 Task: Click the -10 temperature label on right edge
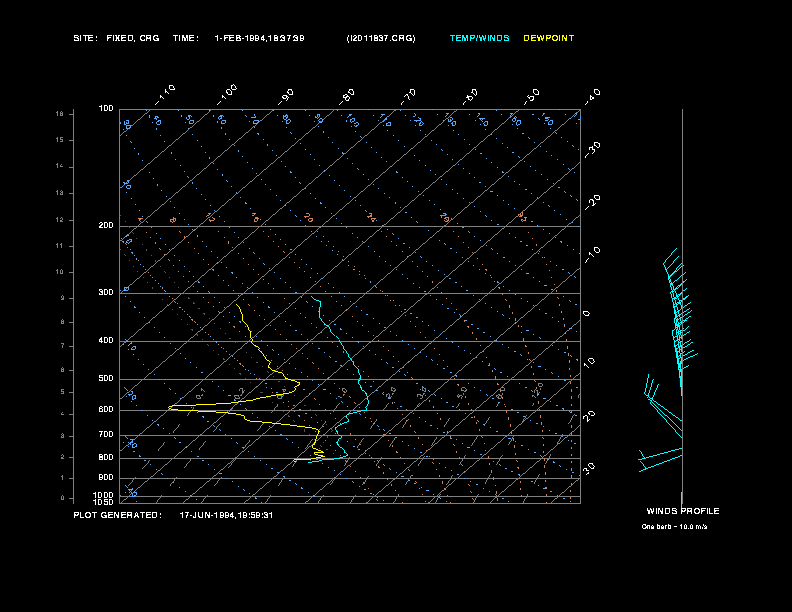point(592,255)
